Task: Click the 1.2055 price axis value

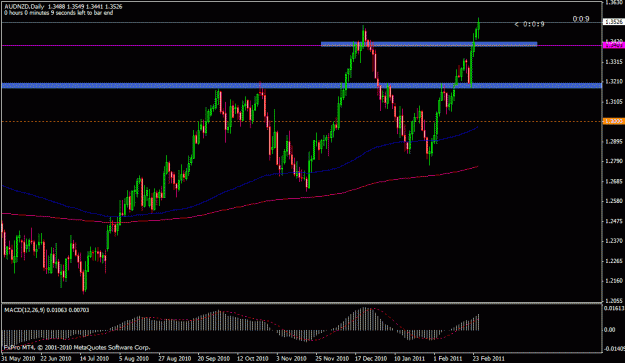Action: (614, 300)
